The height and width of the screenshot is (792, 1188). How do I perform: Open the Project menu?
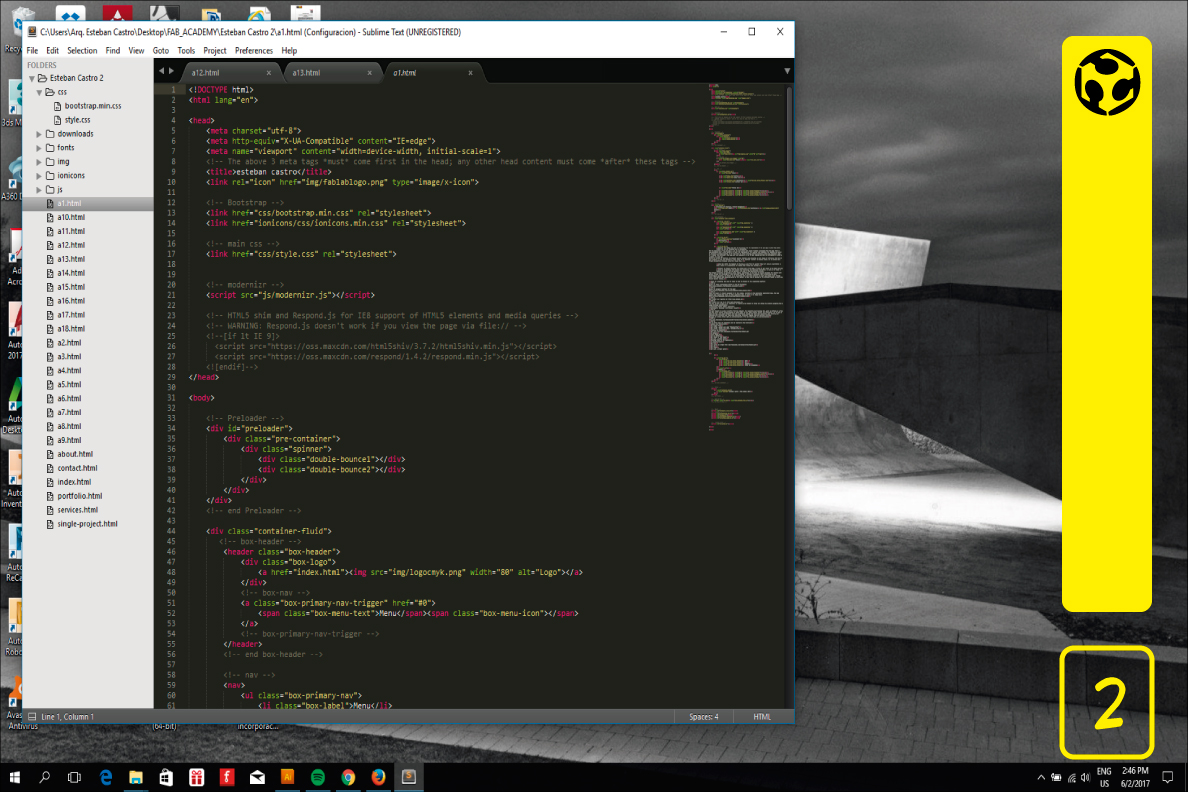(x=214, y=51)
